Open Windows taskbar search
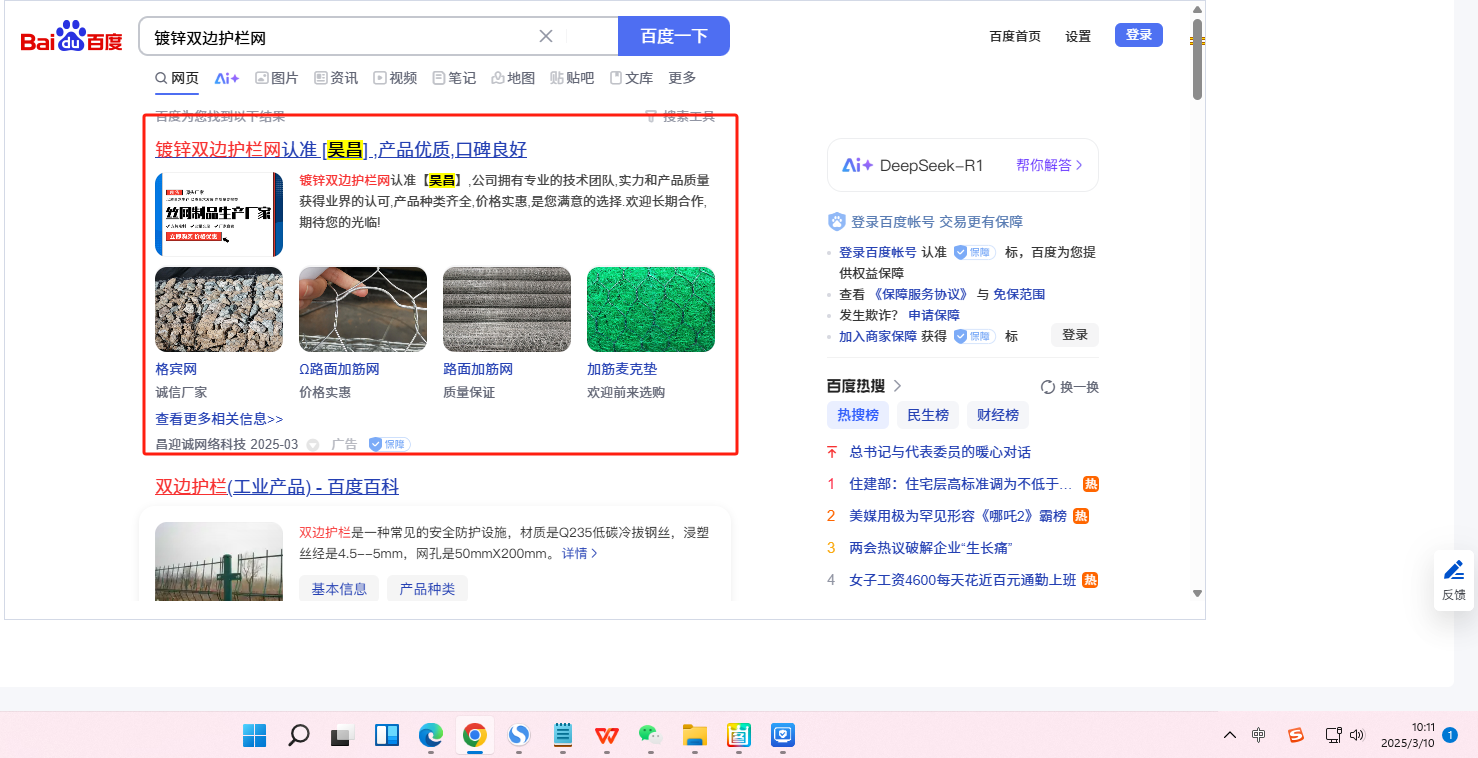Image resolution: width=1478 pixels, height=758 pixels. point(299,735)
